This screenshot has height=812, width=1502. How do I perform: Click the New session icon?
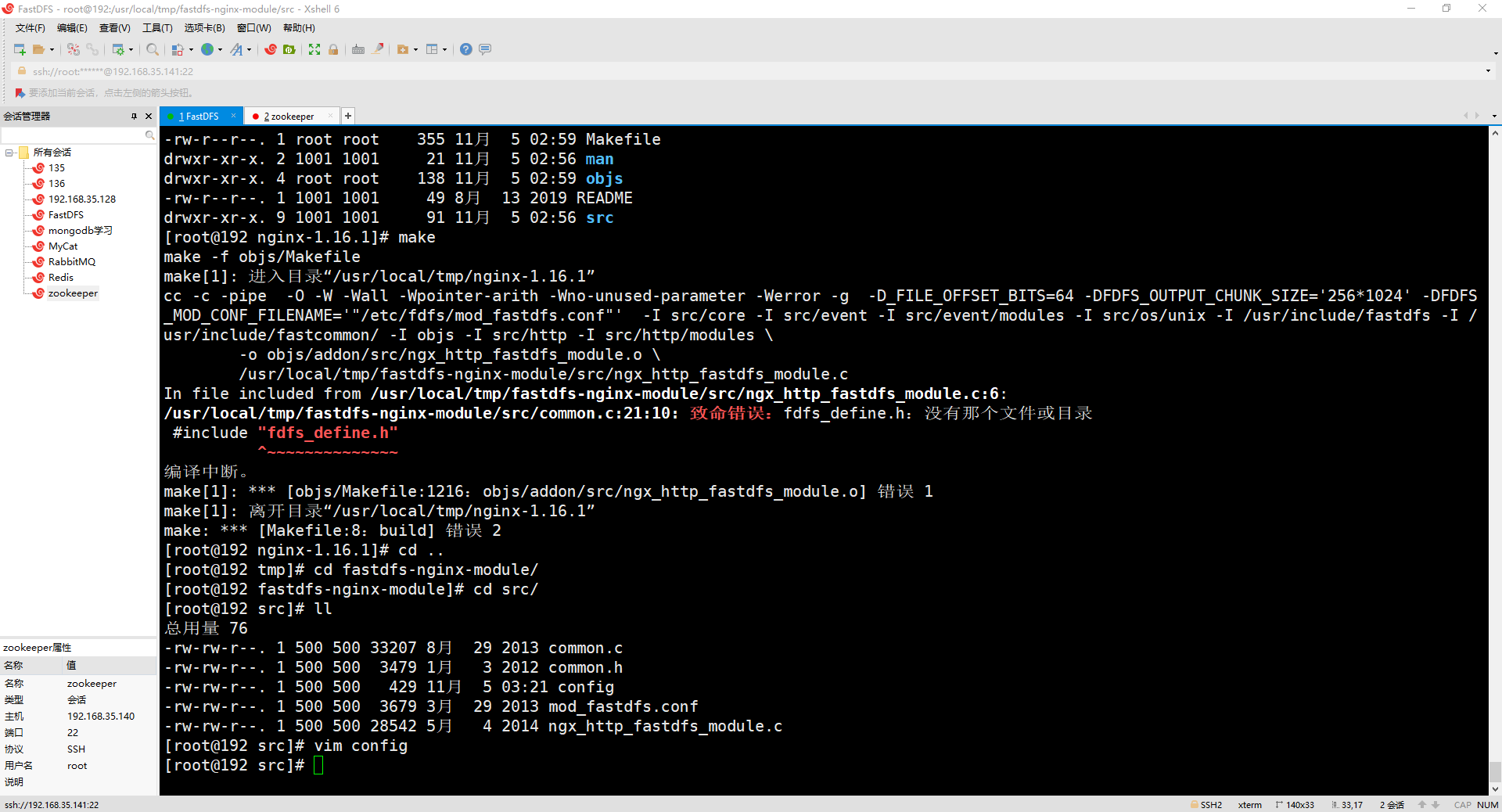(x=20, y=49)
